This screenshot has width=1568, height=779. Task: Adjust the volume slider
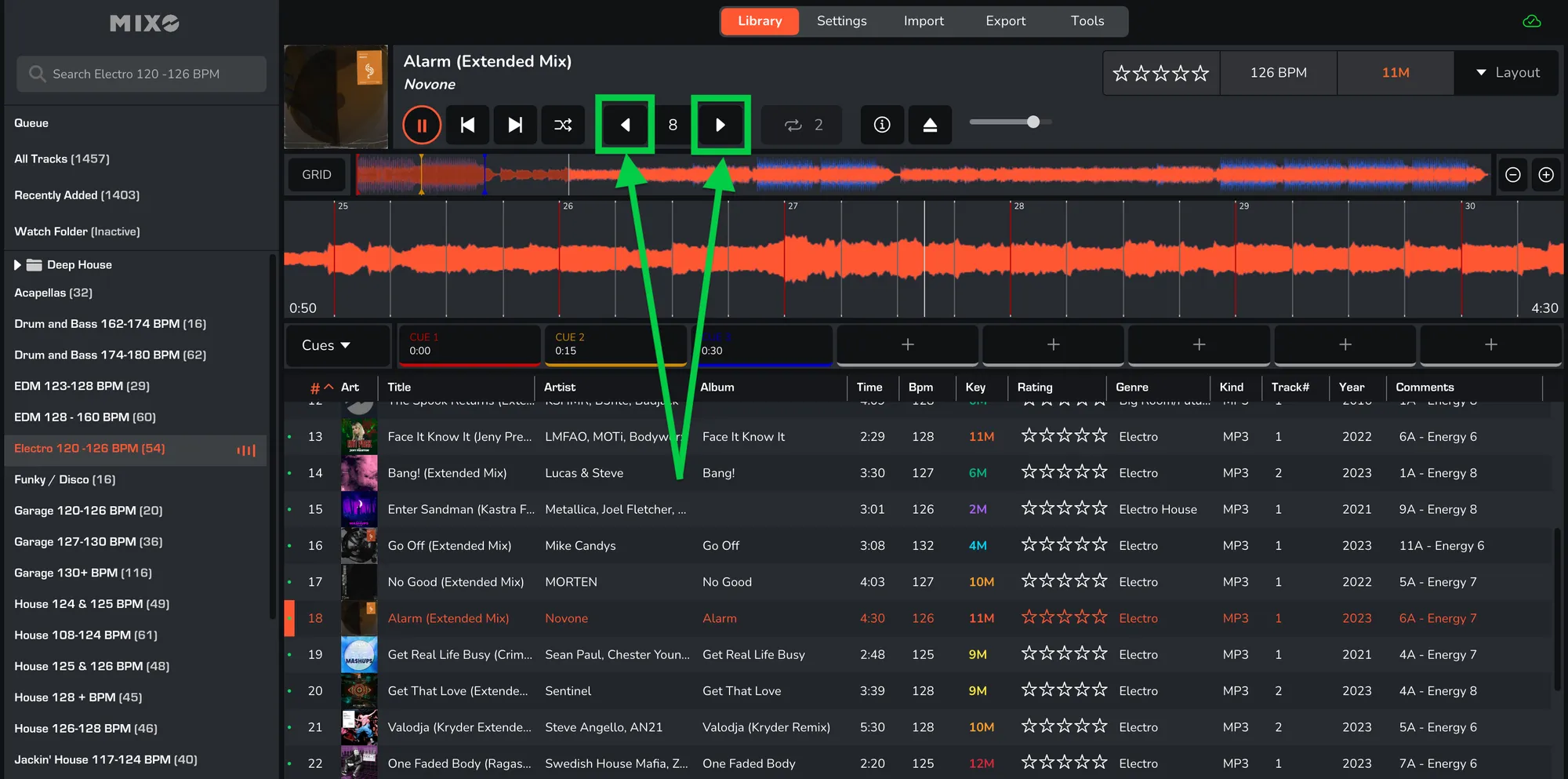pos(1033,122)
